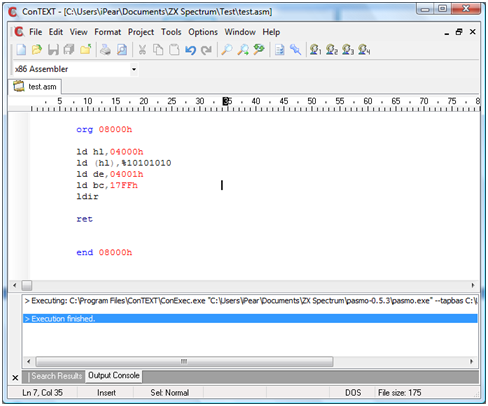Open the View menu
The height and width of the screenshot is (406, 488).
[x=78, y=32]
